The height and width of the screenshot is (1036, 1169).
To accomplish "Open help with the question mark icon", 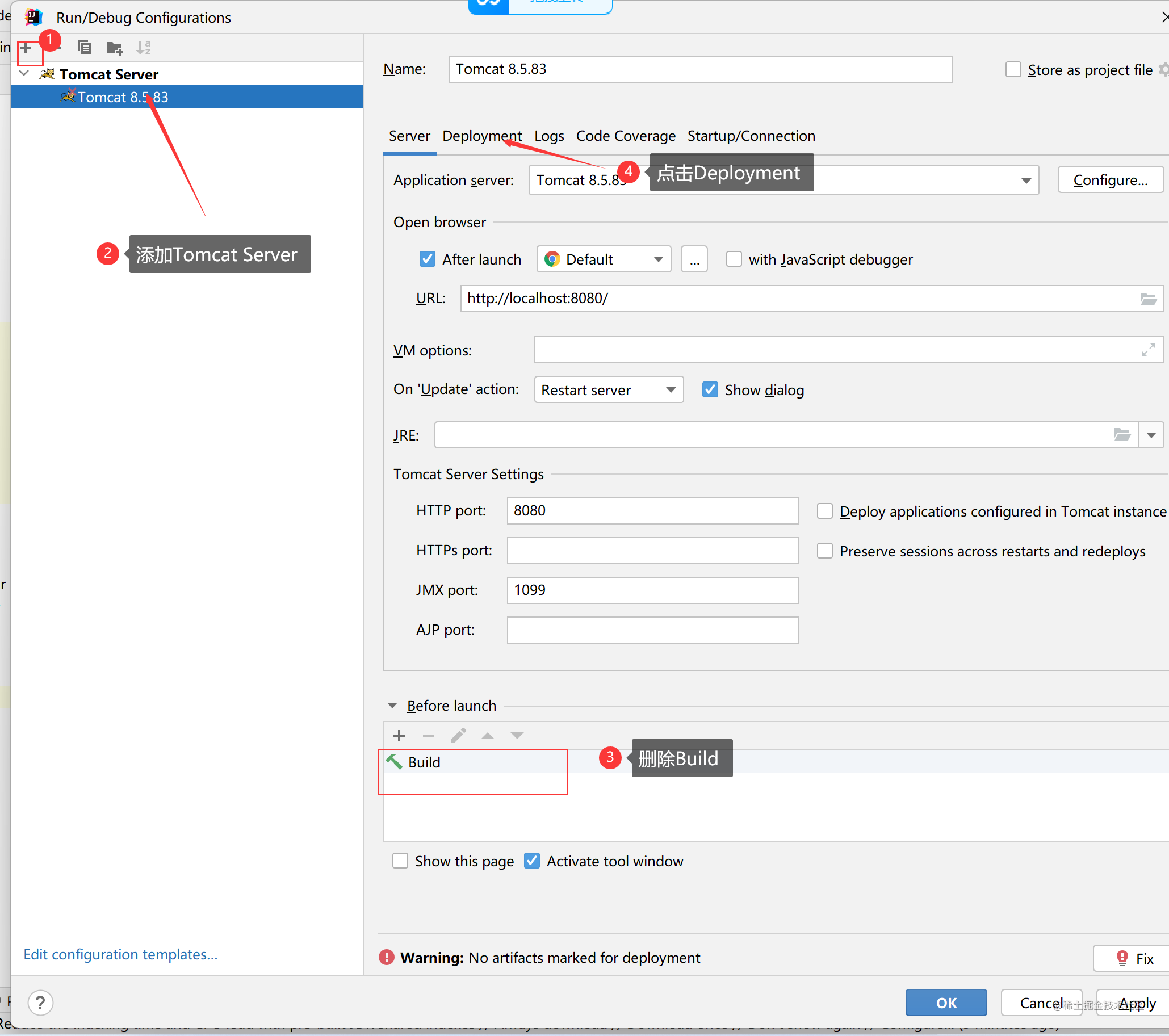I will 41,1003.
